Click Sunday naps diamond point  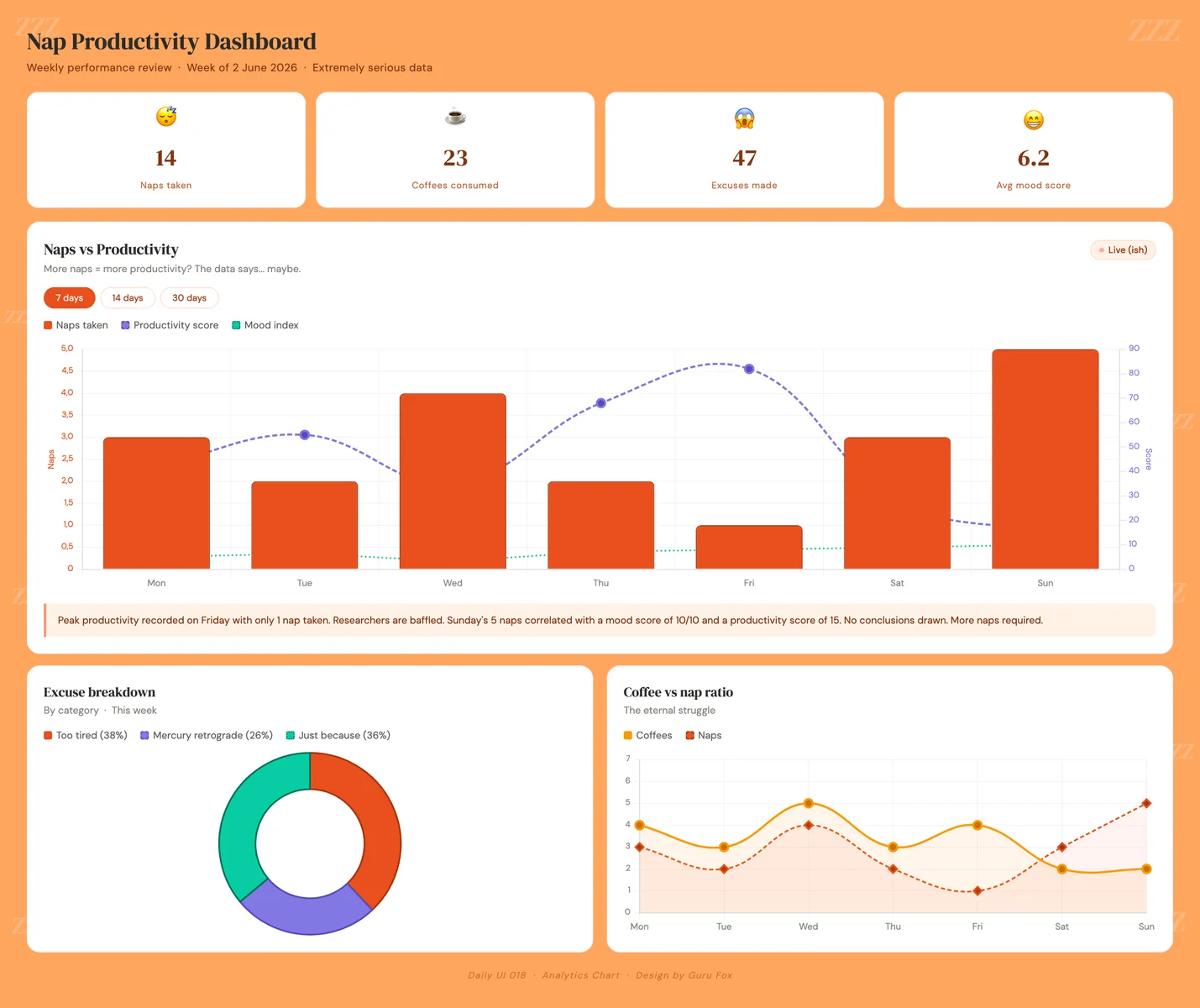[1146, 804]
